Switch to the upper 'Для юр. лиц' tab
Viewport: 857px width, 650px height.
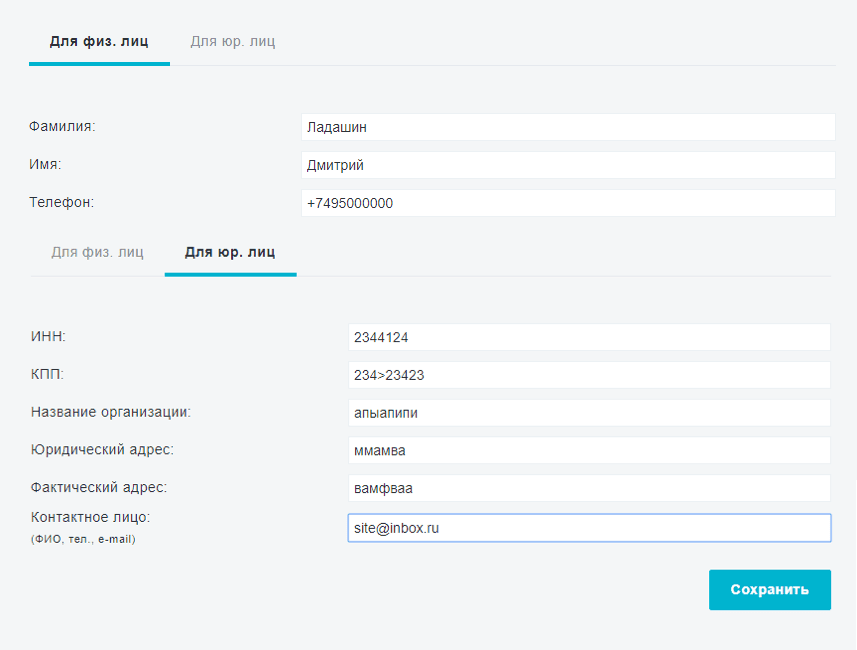point(233,42)
